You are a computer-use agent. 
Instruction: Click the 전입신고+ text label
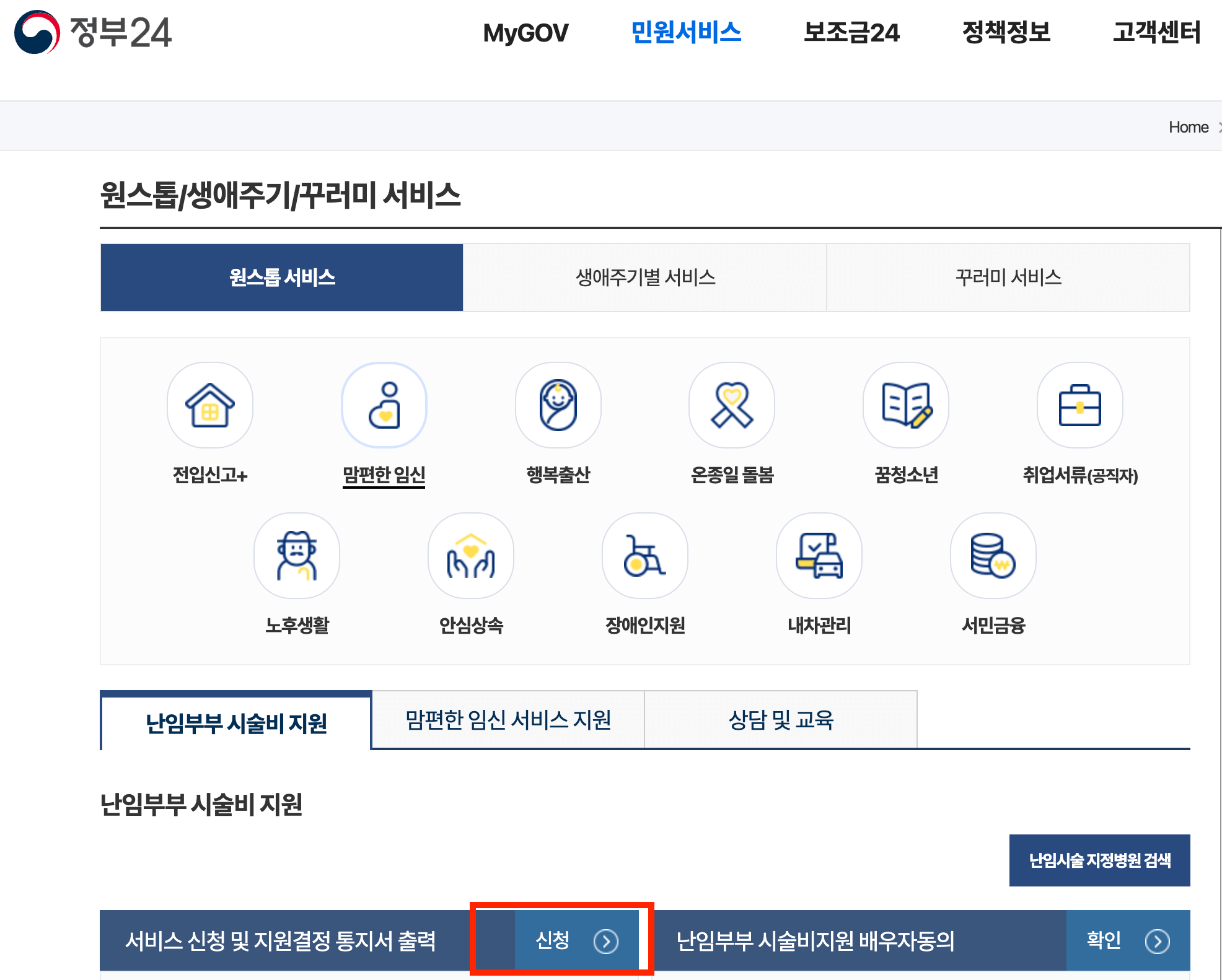coord(210,475)
